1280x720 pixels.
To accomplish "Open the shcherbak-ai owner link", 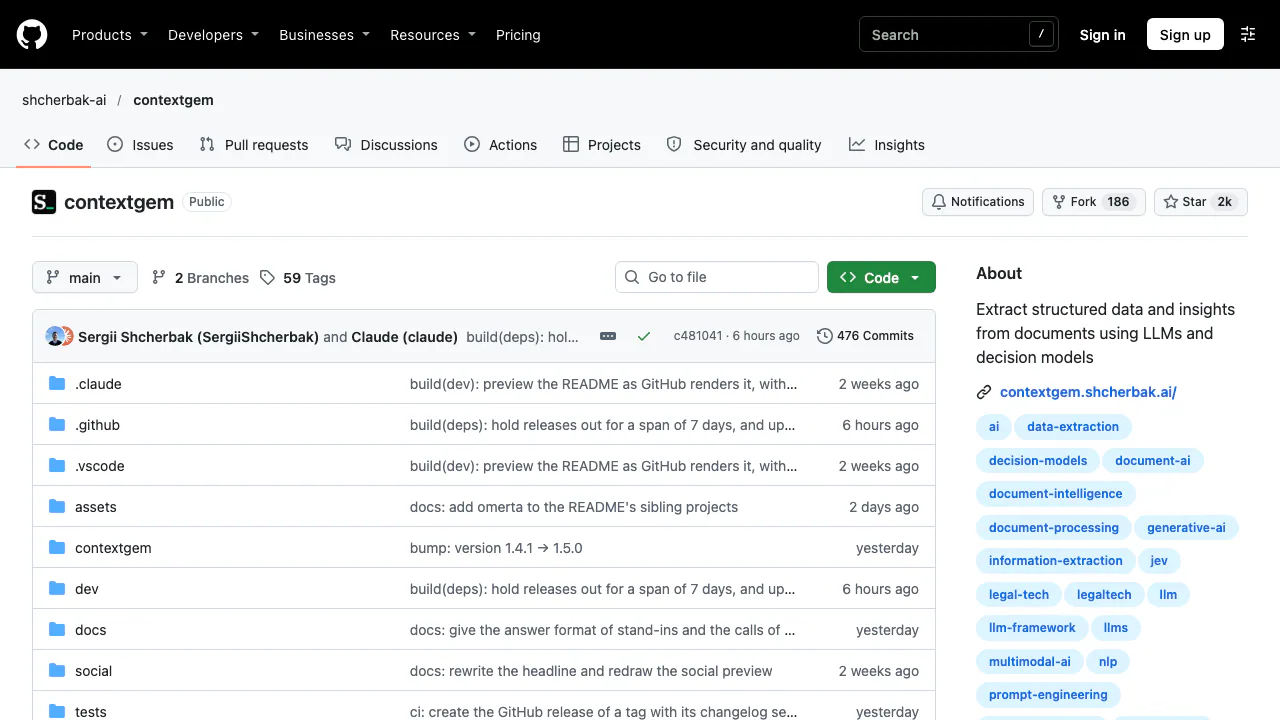I will click(64, 100).
